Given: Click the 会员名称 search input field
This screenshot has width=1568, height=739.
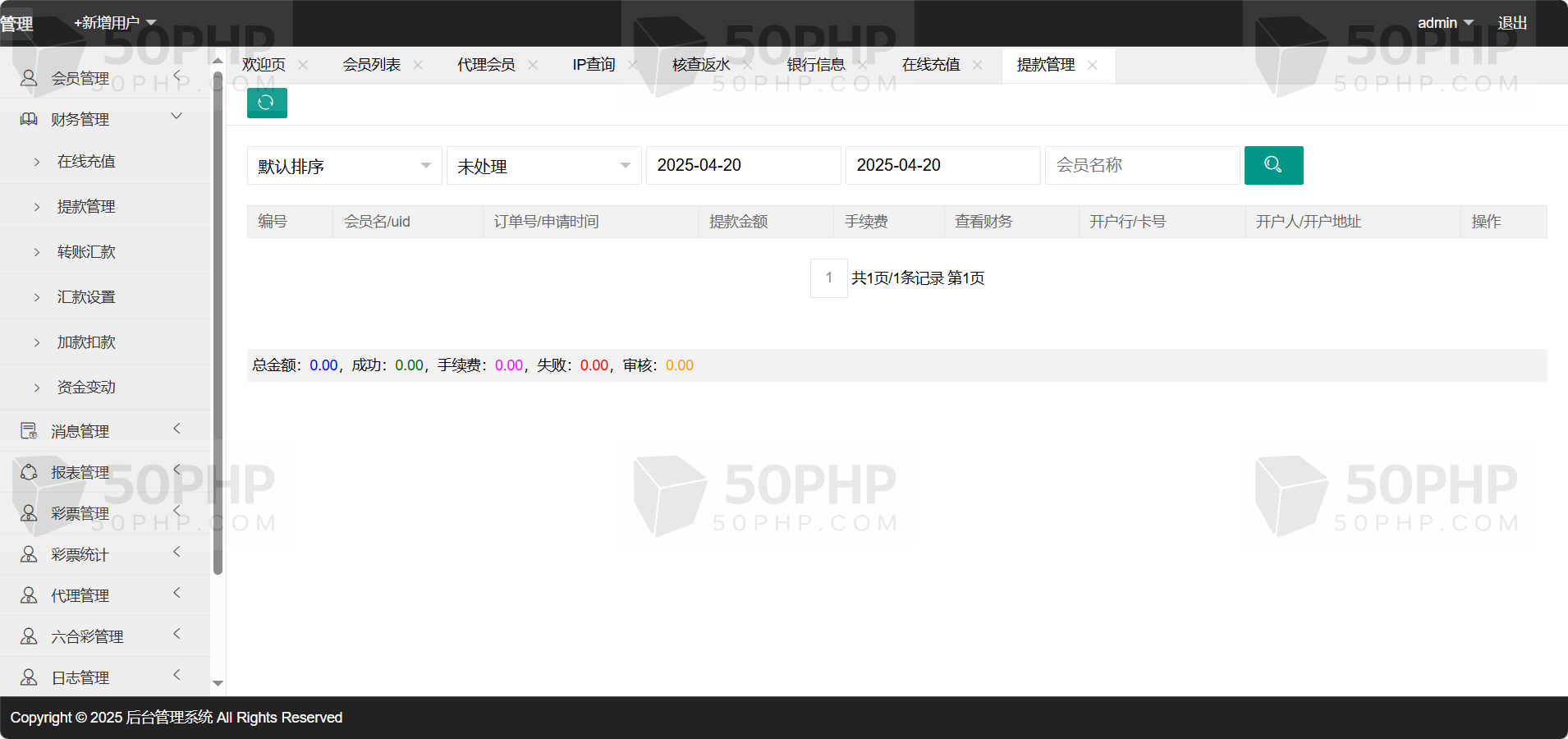Looking at the screenshot, I should 1141,166.
